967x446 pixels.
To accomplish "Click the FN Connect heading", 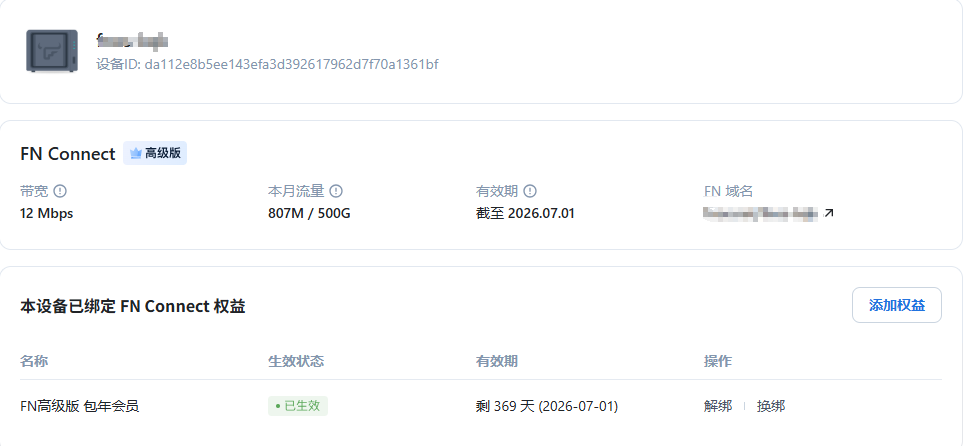I will pyautogui.click(x=68, y=154).
